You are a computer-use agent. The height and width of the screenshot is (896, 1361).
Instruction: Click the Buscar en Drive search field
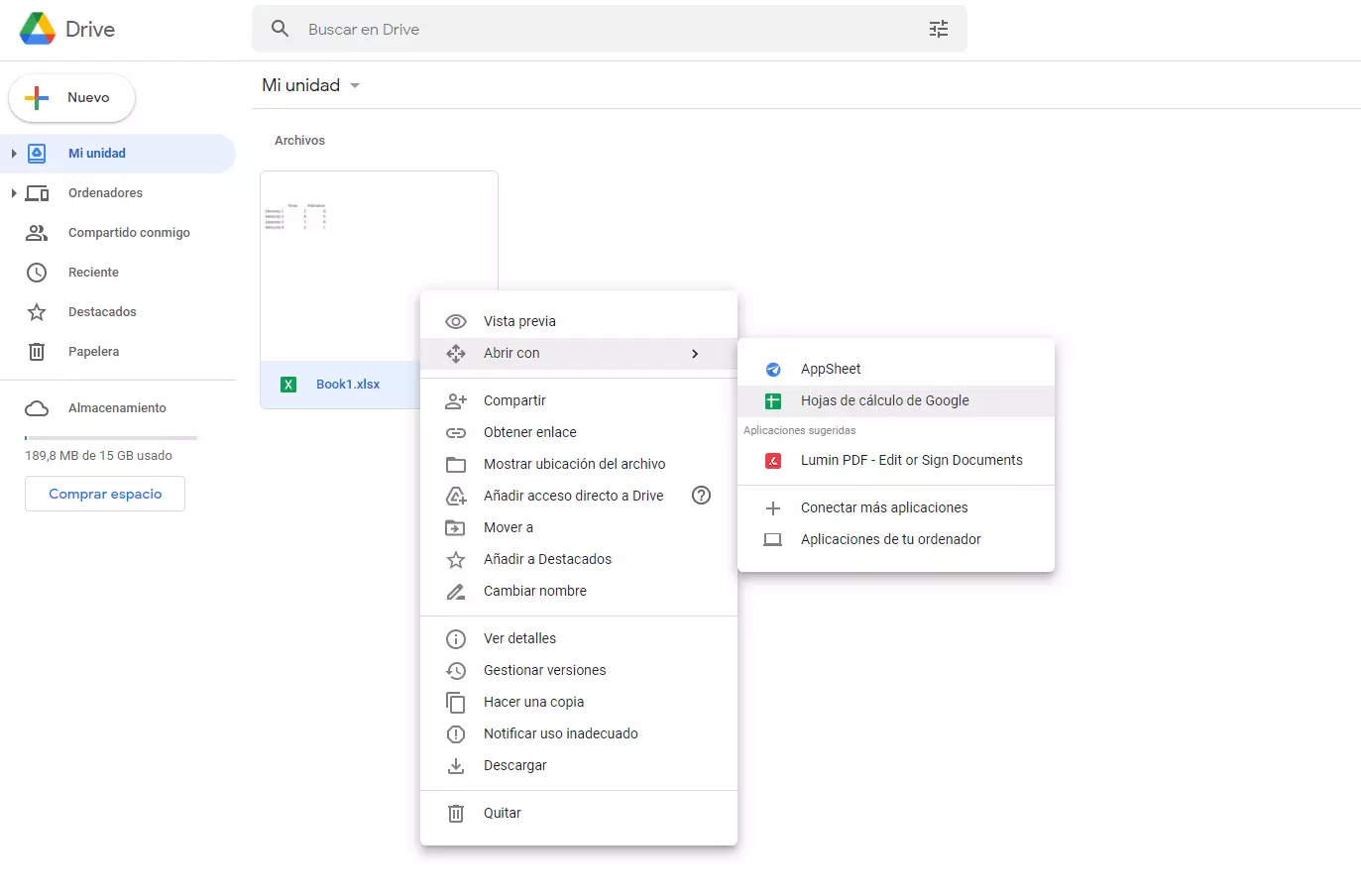click(x=595, y=30)
